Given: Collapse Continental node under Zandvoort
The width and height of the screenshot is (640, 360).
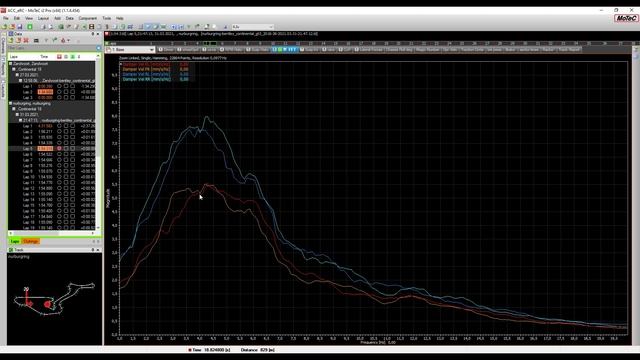Looking at the screenshot, I should click(x=14, y=69).
